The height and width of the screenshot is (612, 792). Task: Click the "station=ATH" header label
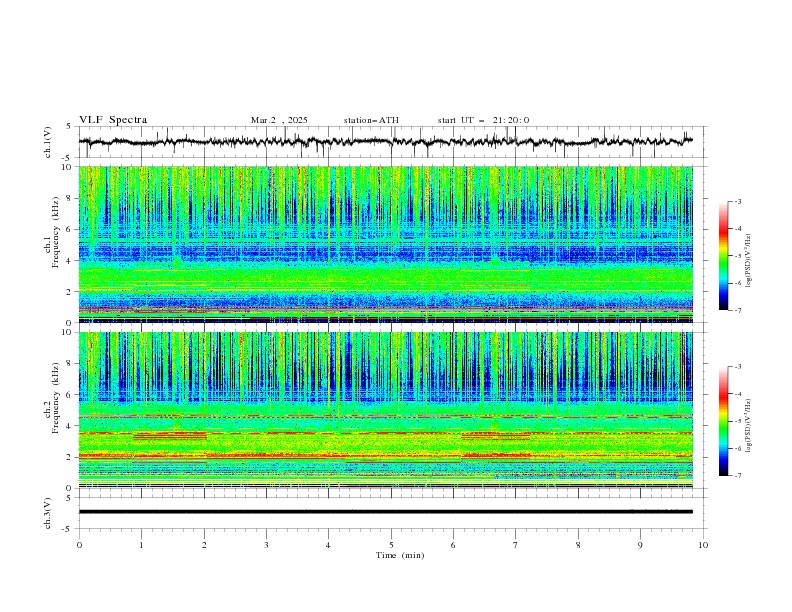pos(371,120)
